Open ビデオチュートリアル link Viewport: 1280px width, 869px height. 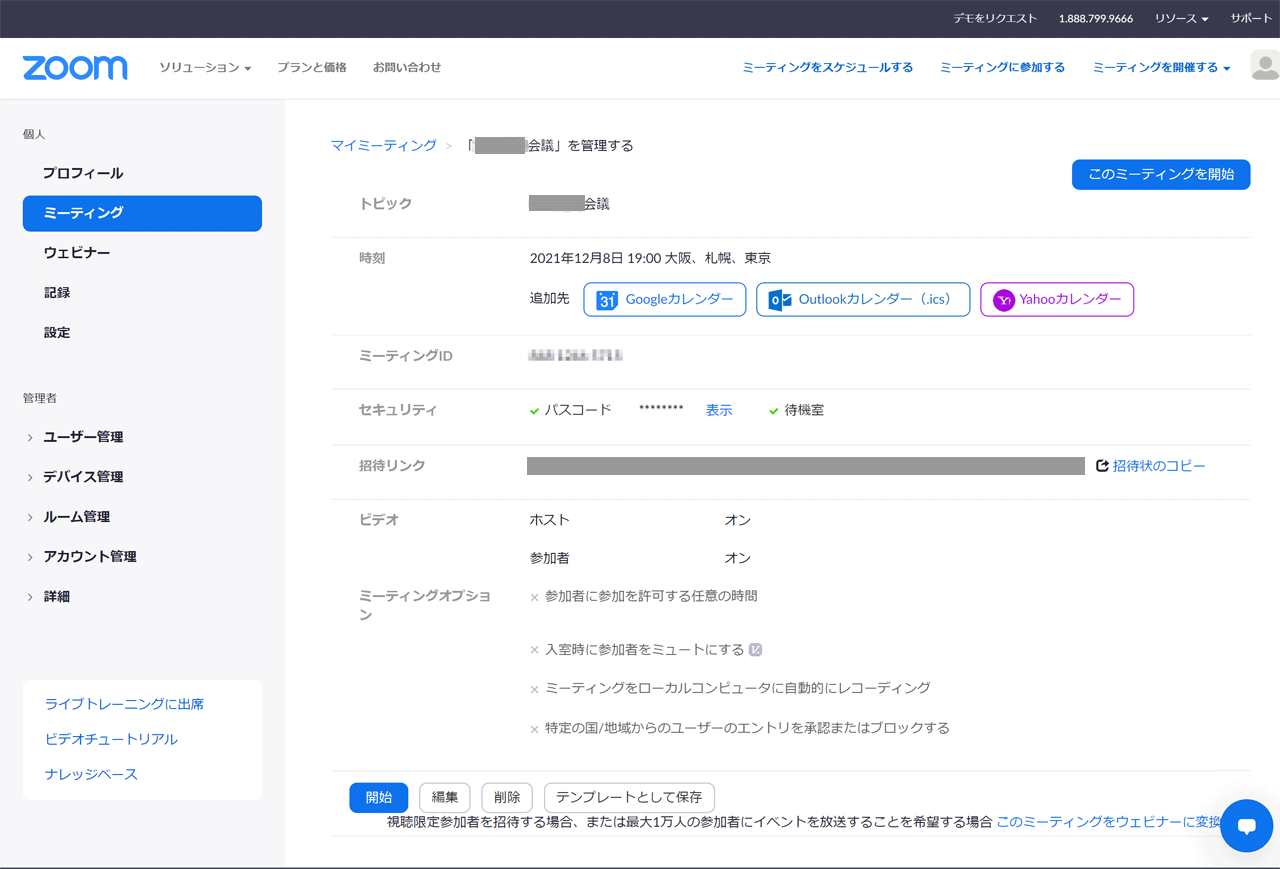111,739
